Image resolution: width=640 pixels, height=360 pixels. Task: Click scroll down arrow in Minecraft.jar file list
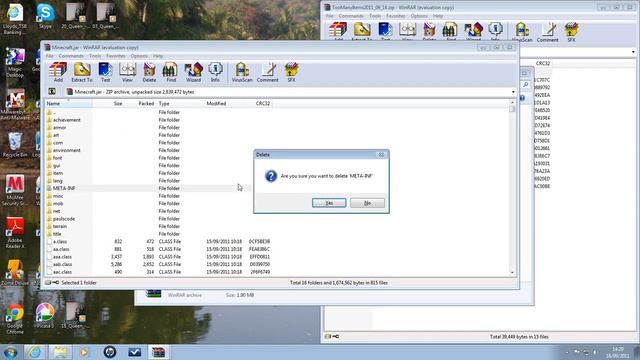[x=512, y=272]
